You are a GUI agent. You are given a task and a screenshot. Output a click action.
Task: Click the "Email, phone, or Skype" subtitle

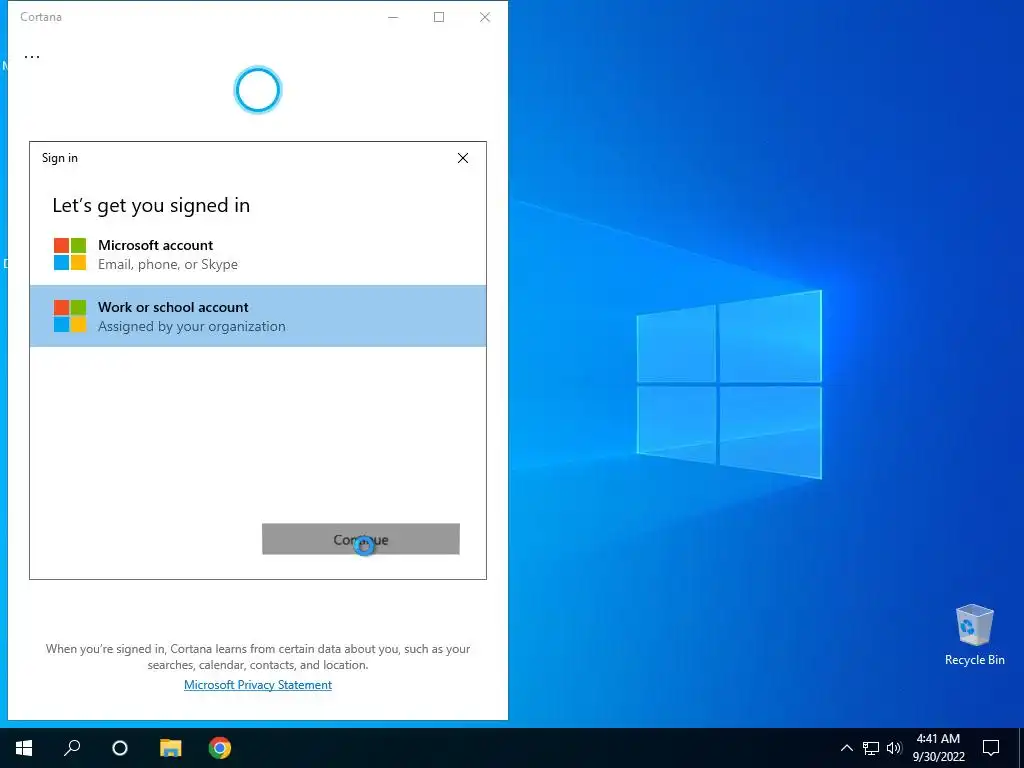pyautogui.click(x=168, y=264)
